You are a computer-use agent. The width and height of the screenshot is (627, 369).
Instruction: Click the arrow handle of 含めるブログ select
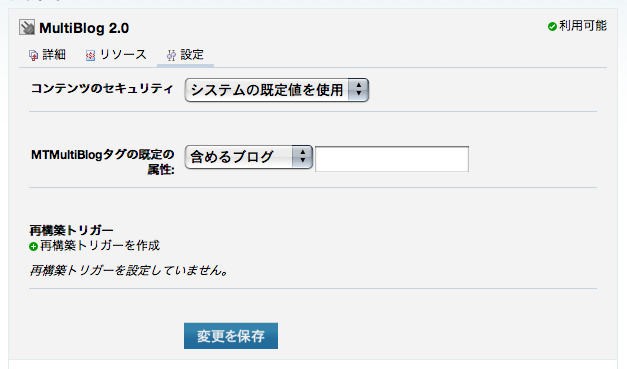pos(302,157)
